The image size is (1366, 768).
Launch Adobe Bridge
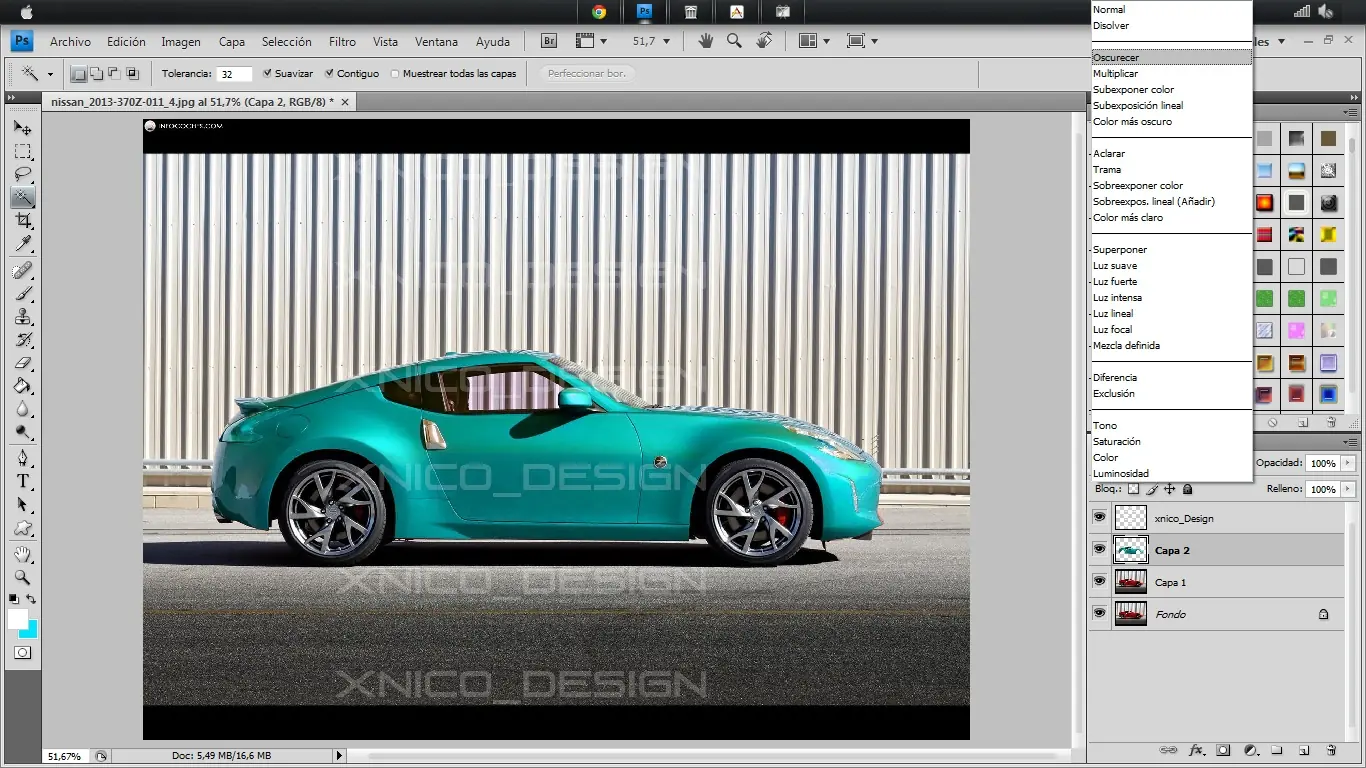point(549,41)
